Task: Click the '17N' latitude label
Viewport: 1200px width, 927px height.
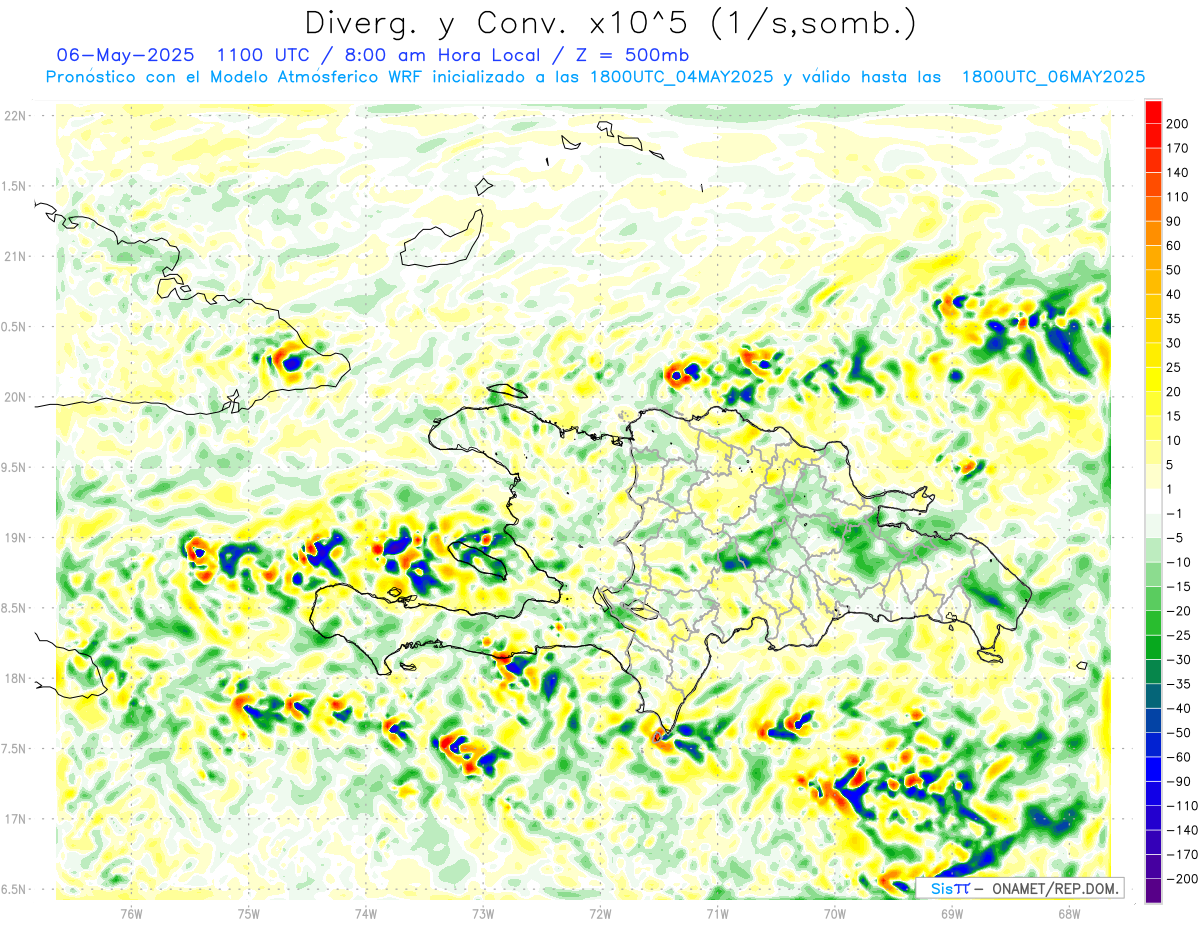Action: [x=16, y=819]
